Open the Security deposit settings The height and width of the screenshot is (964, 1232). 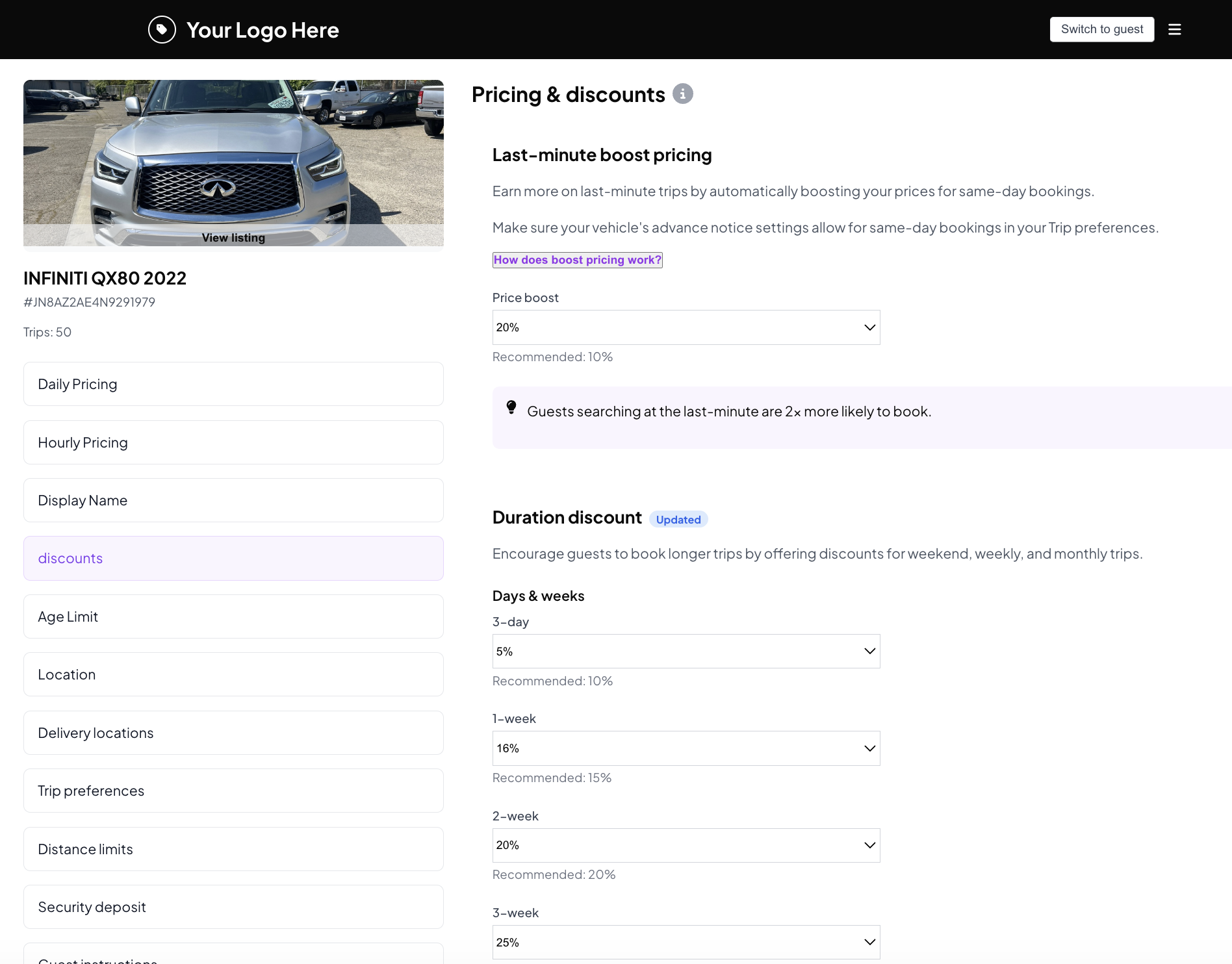[x=233, y=906]
